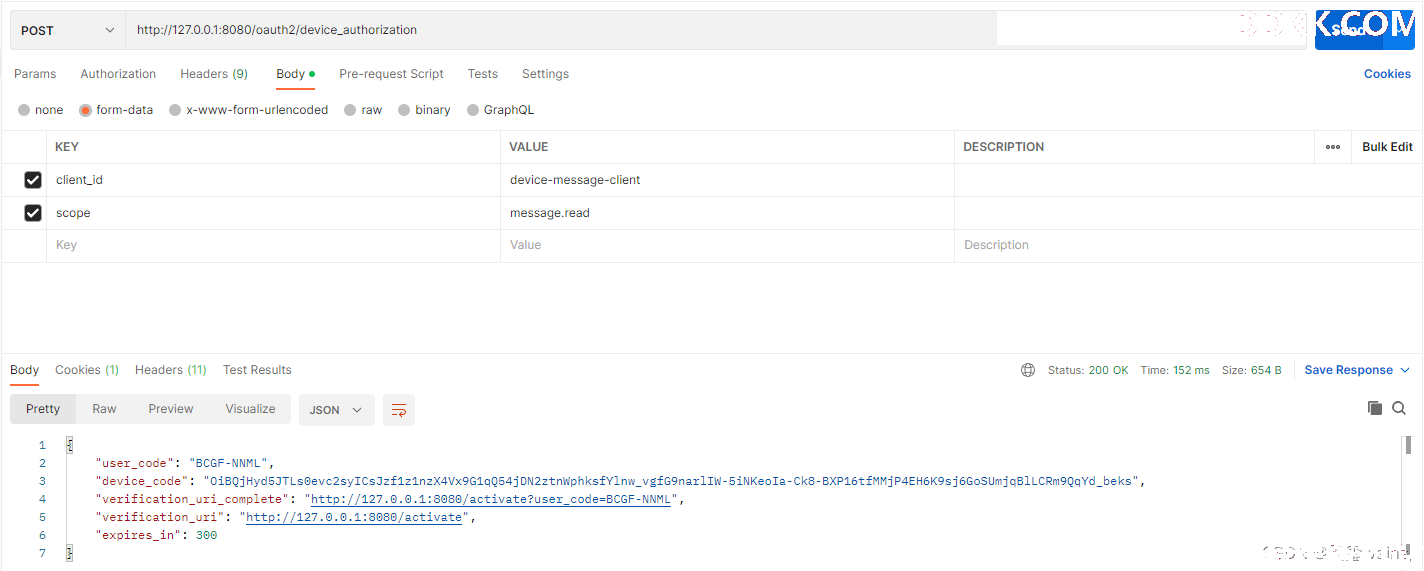Open the verification_uri activate link

click(x=354, y=517)
